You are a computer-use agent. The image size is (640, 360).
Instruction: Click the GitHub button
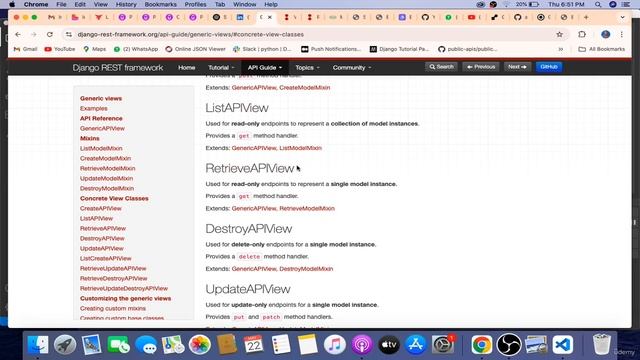pyautogui.click(x=549, y=67)
